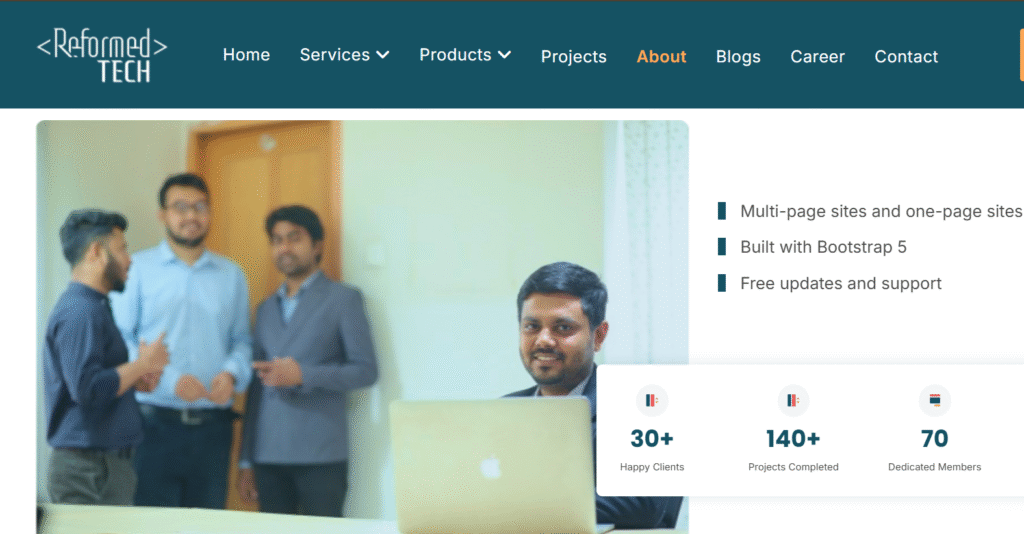
Task: Expand the Services dropdown chevron
Action: 383,55
